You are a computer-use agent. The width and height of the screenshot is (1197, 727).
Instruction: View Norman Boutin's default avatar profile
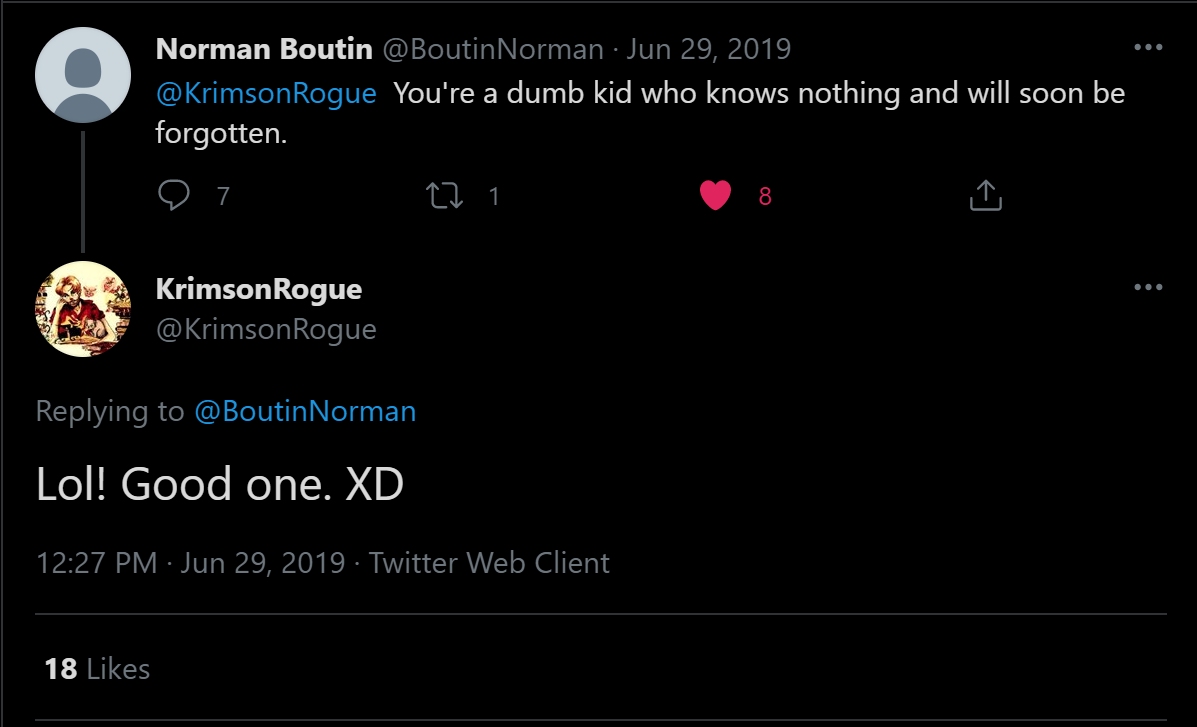click(83, 75)
